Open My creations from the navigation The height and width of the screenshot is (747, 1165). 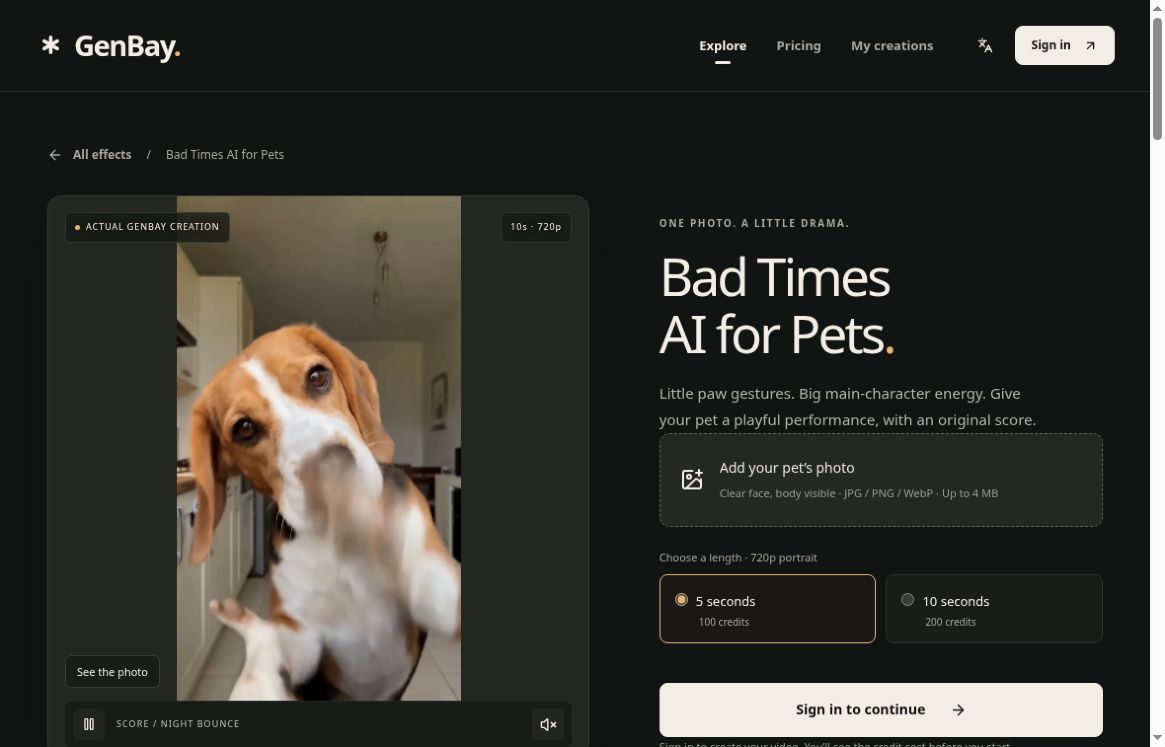(x=892, y=45)
